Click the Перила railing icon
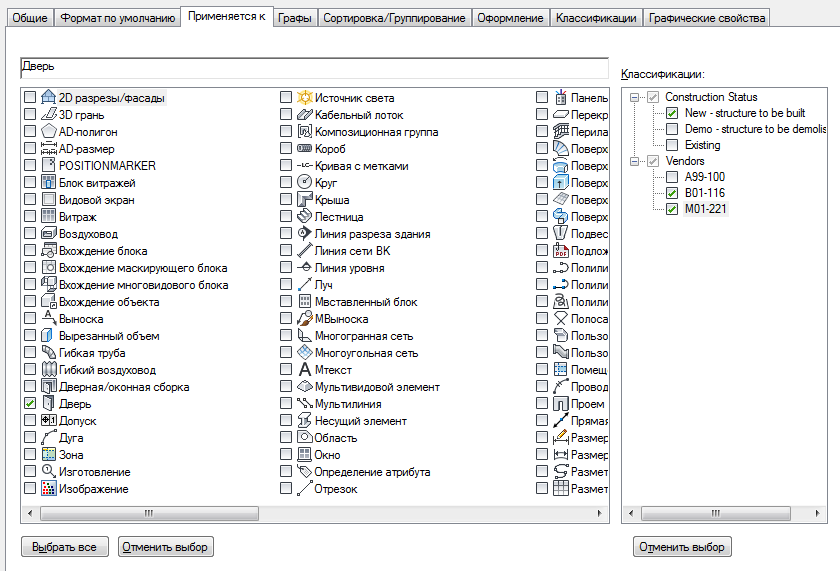The width and height of the screenshot is (840, 571). pyautogui.click(x=561, y=131)
